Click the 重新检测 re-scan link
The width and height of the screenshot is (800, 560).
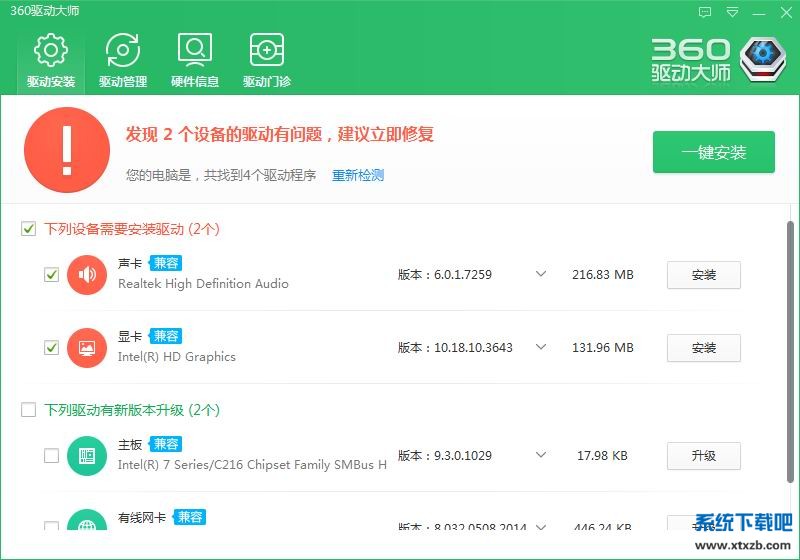point(358,175)
